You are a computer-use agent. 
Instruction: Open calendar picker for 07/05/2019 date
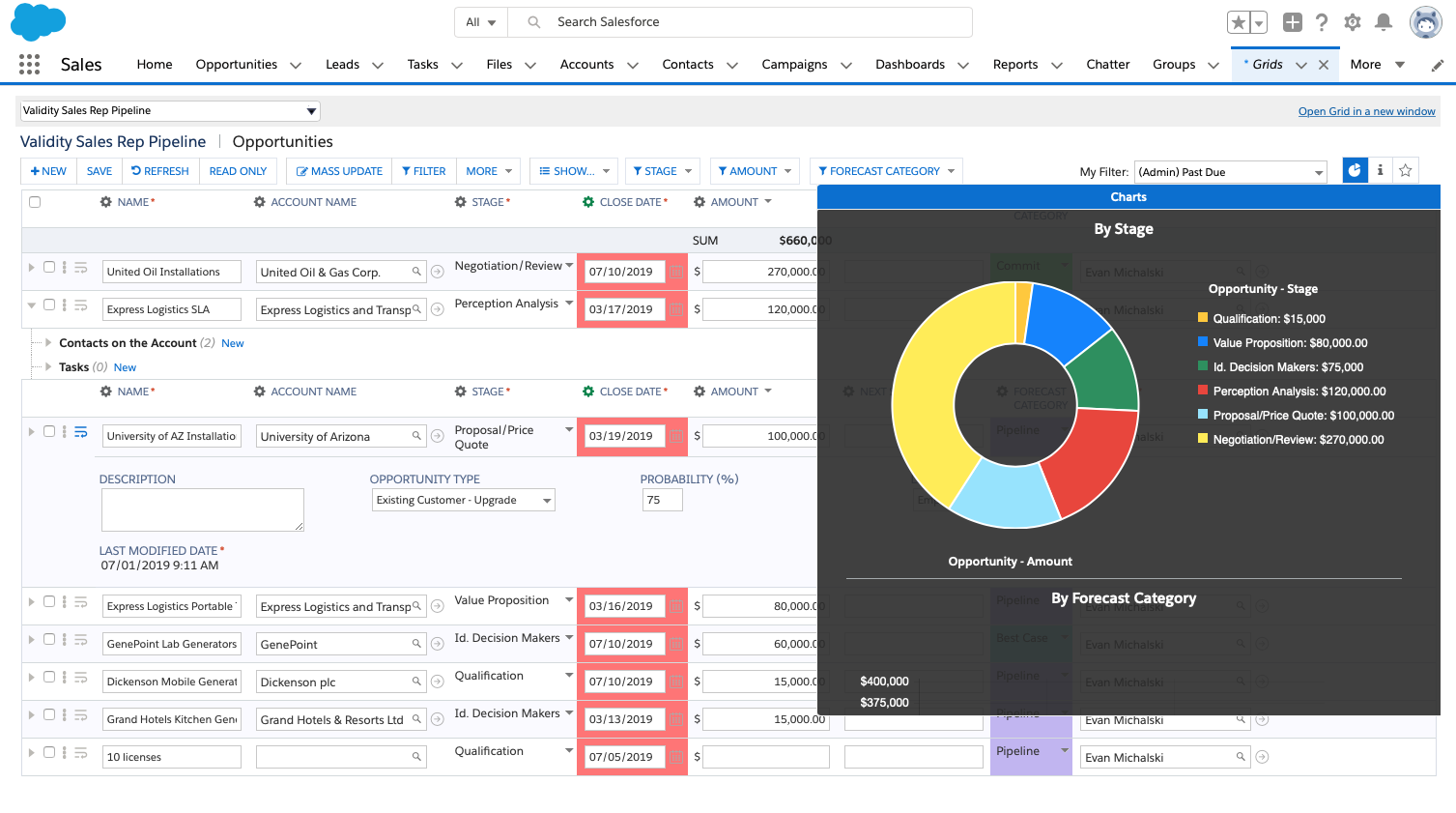click(x=677, y=758)
